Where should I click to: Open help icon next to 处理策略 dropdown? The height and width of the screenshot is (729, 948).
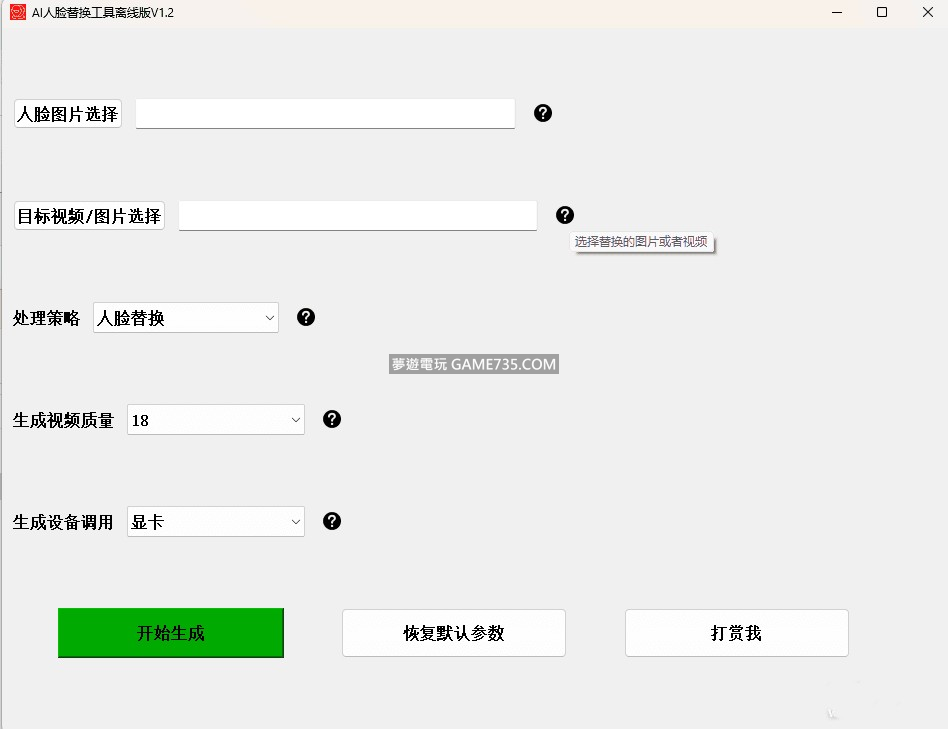pos(306,317)
